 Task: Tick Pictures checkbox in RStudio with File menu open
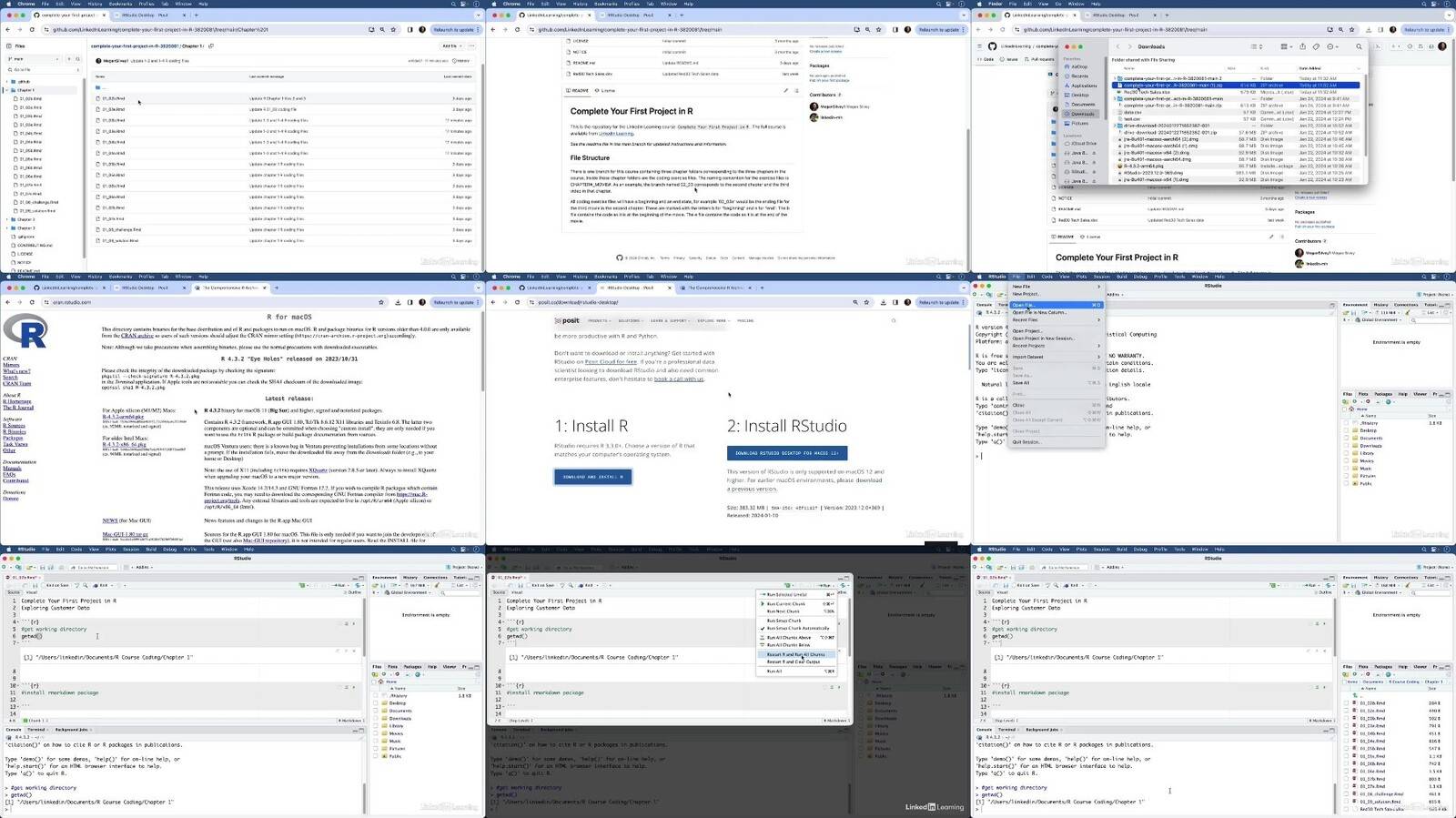click(x=1347, y=476)
